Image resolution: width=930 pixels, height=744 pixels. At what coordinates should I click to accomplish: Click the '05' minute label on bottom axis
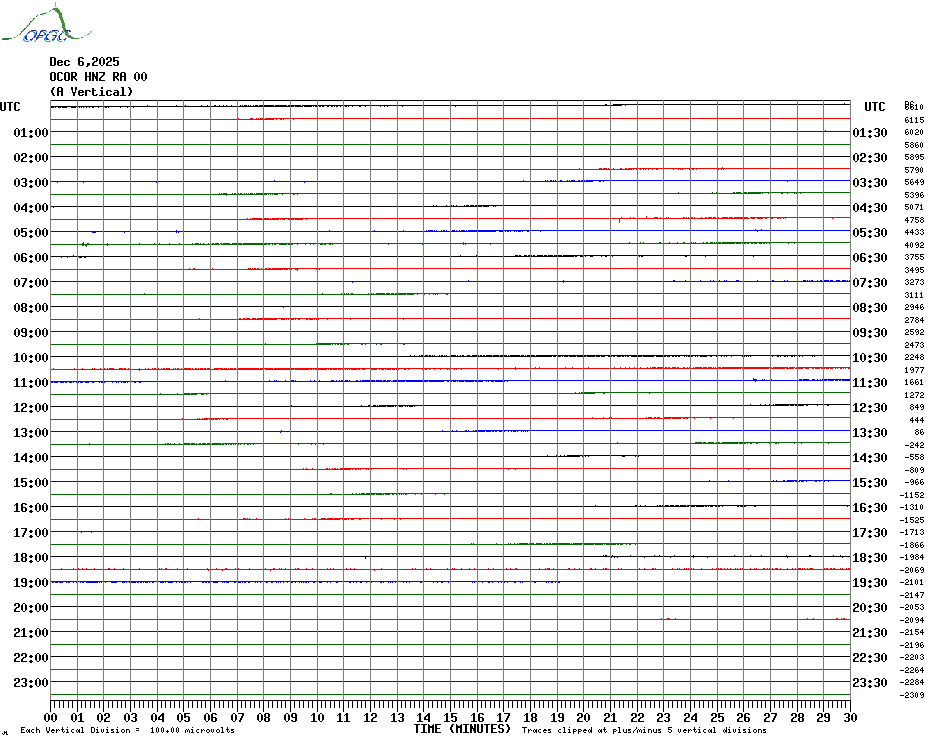coord(184,717)
